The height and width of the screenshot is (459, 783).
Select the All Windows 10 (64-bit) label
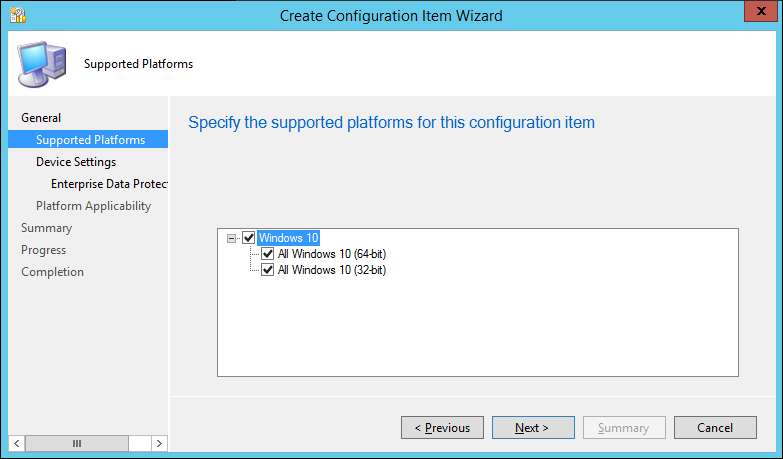click(331, 254)
